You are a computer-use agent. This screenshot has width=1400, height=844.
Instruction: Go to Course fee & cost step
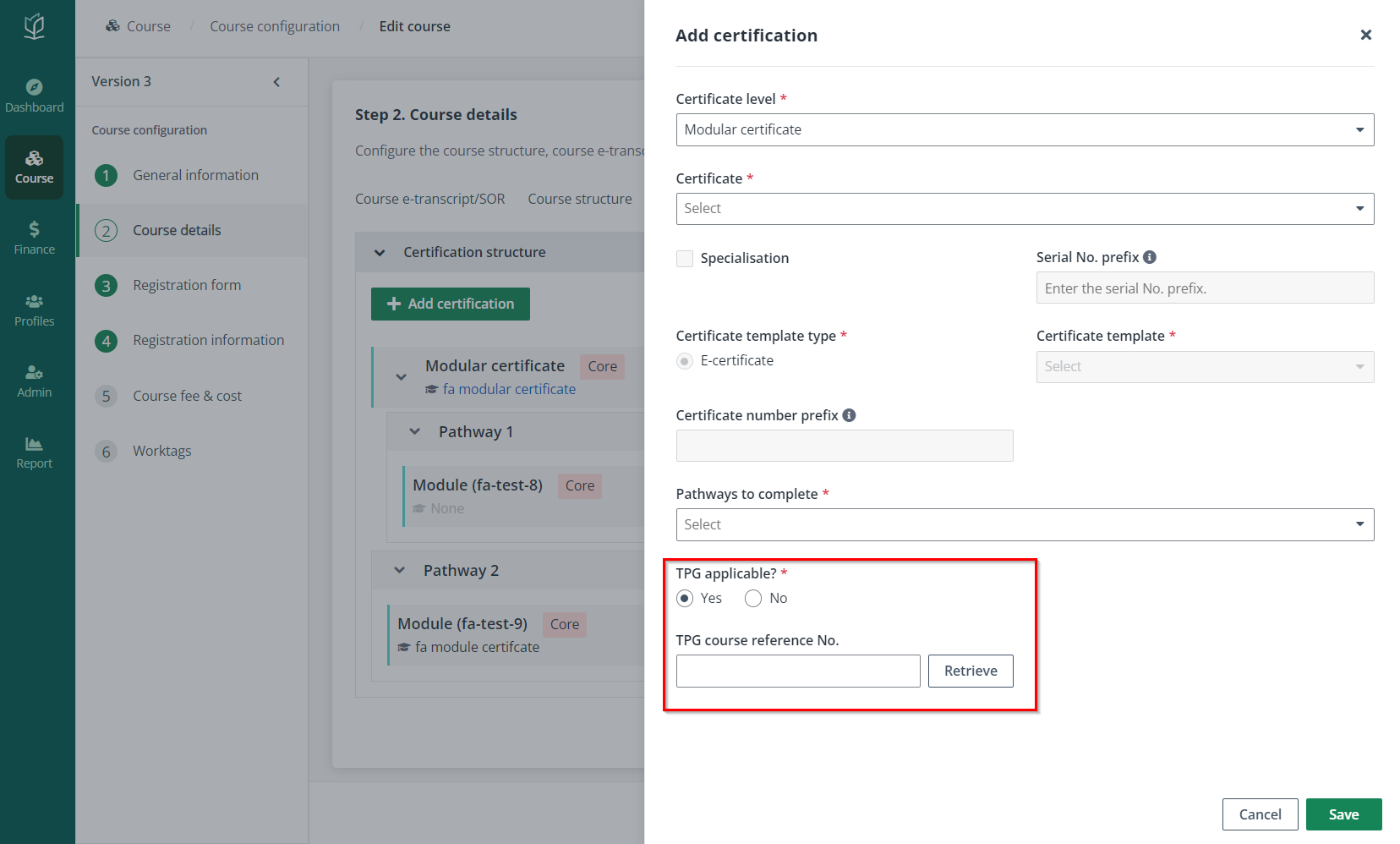(x=187, y=396)
